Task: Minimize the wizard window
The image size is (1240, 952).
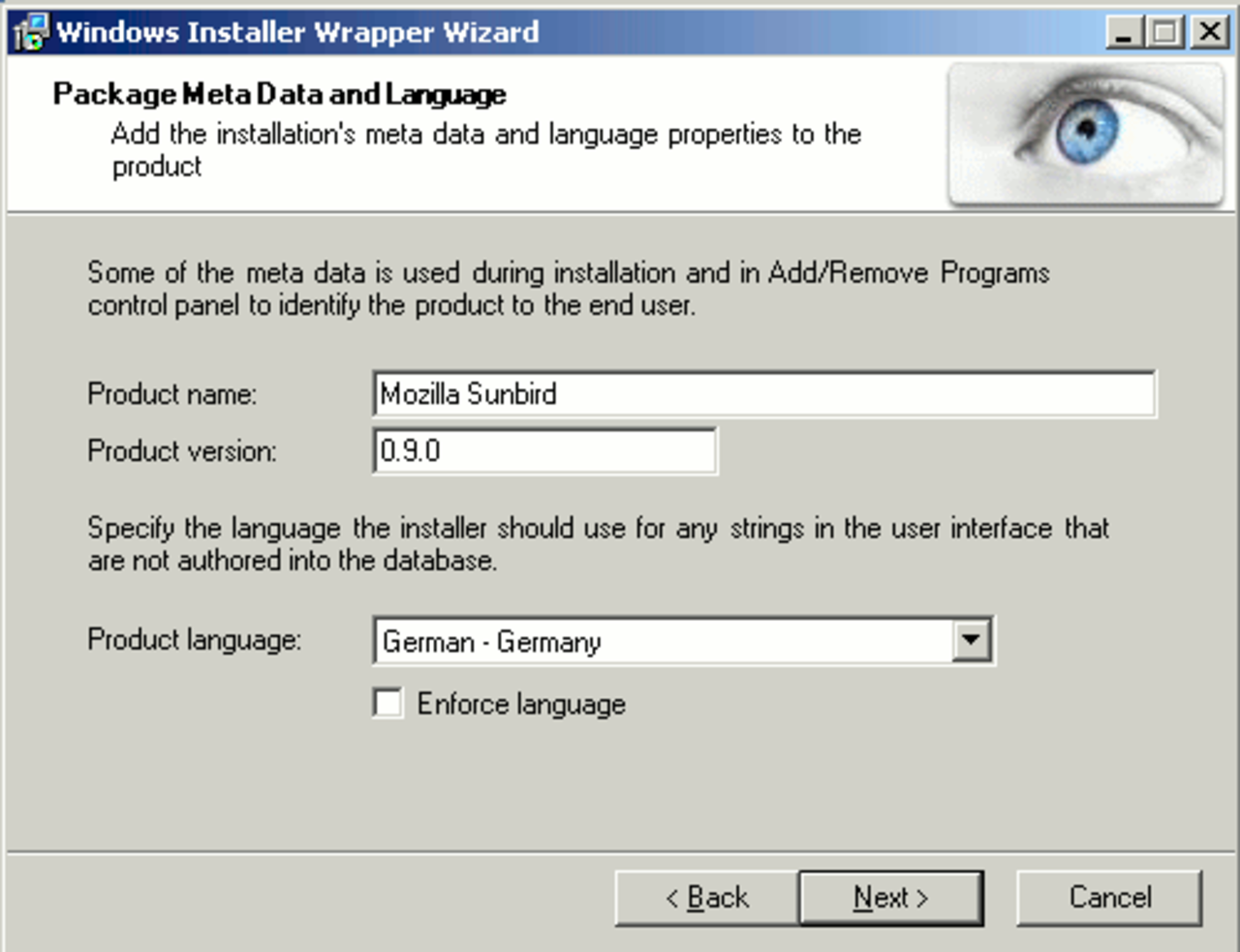Action: 1124,32
